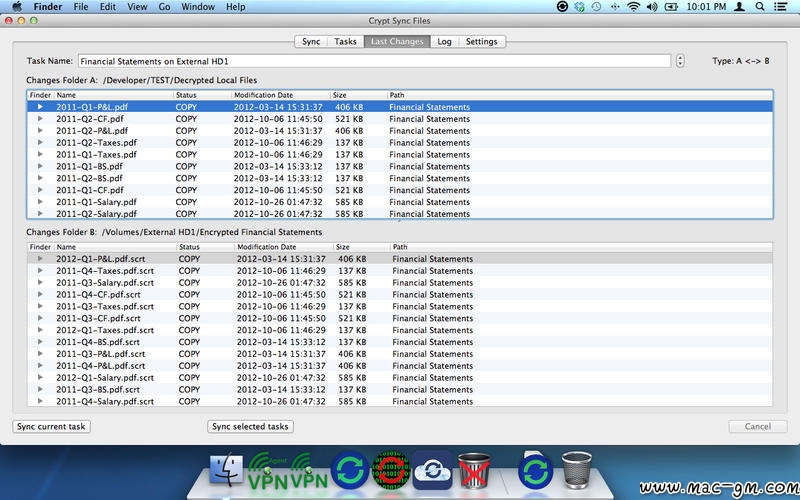The width and height of the screenshot is (800, 500).
Task: Click the user account icon in menu bar
Action: 739,7
